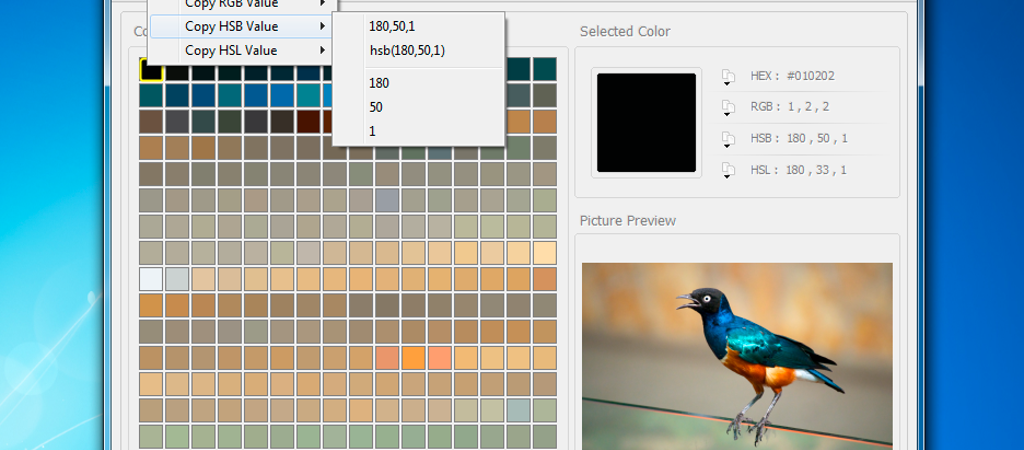Pick the yellow-outlined black swatch in the grid
1024x450 pixels.
click(151, 69)
